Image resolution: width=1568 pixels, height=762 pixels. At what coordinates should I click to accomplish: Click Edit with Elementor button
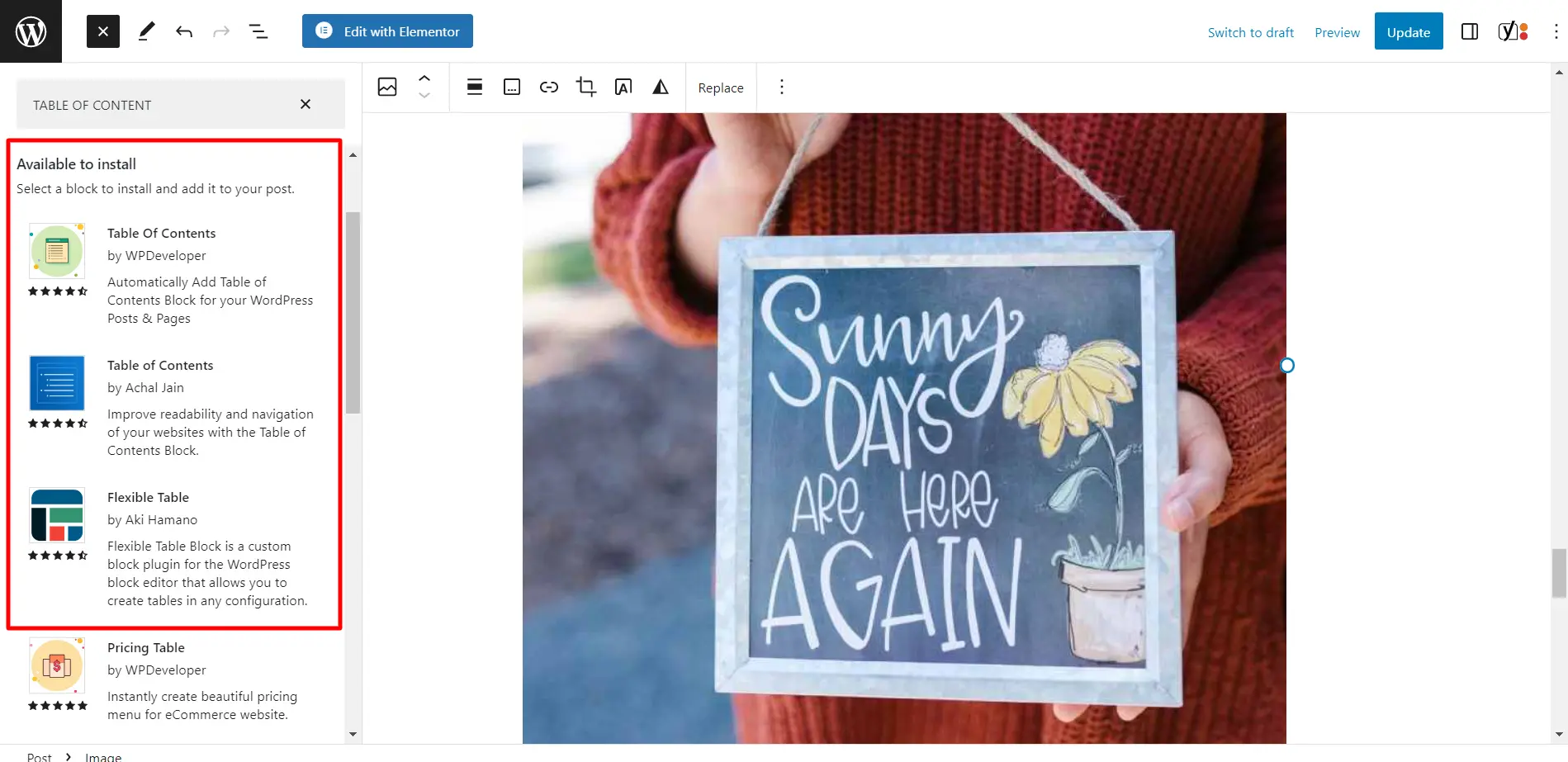click(x=387, y=31)
